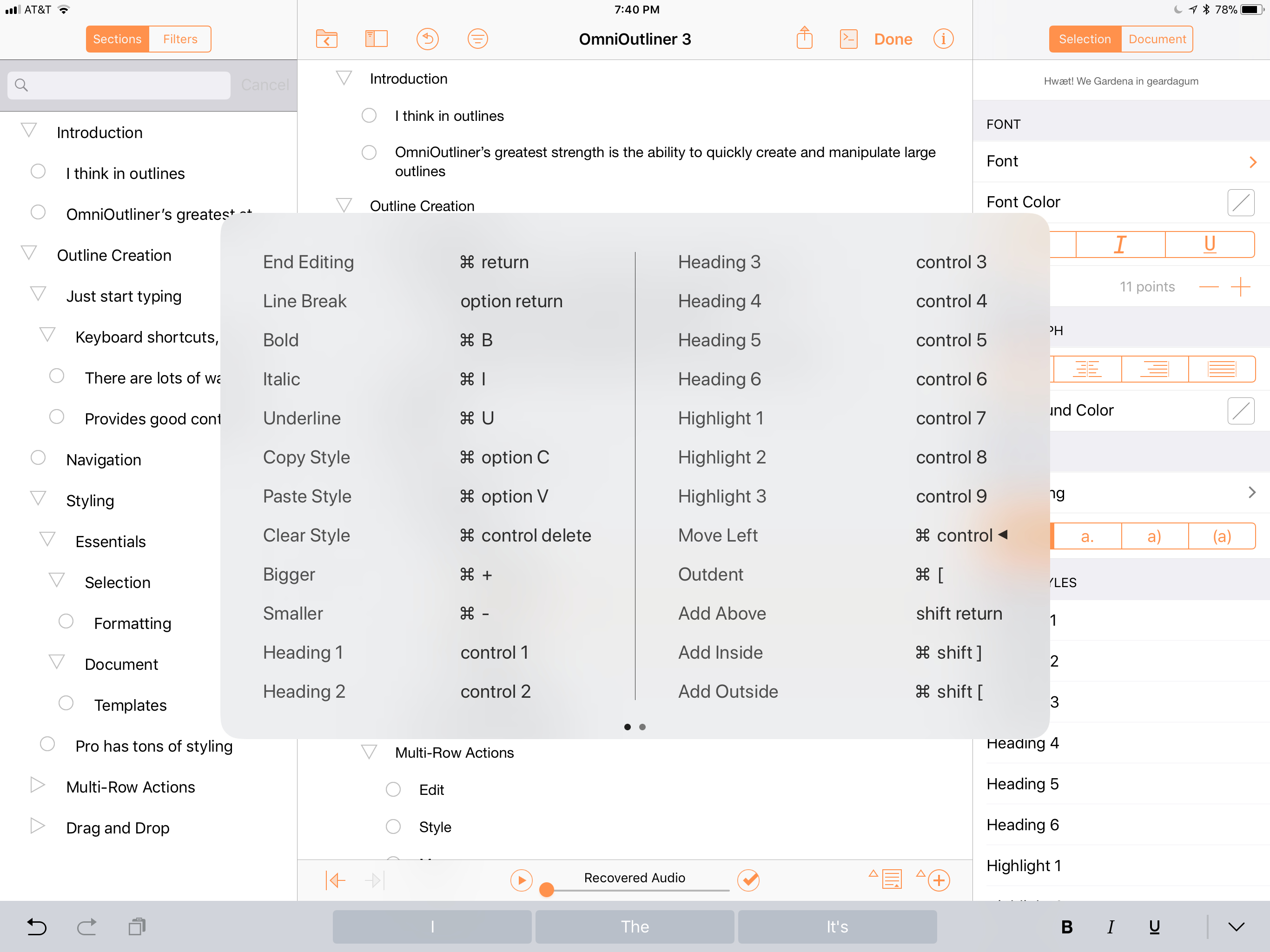Indent row with right arrow icon
The height and width of the screenshot is (952, 1270).
click(375, 879)
